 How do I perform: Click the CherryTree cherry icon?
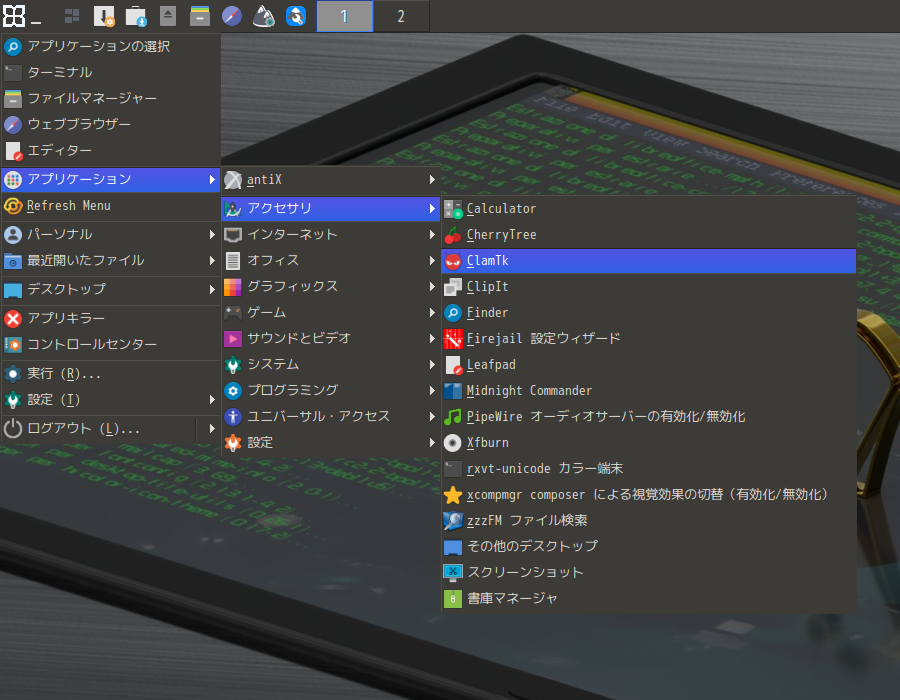453,235
